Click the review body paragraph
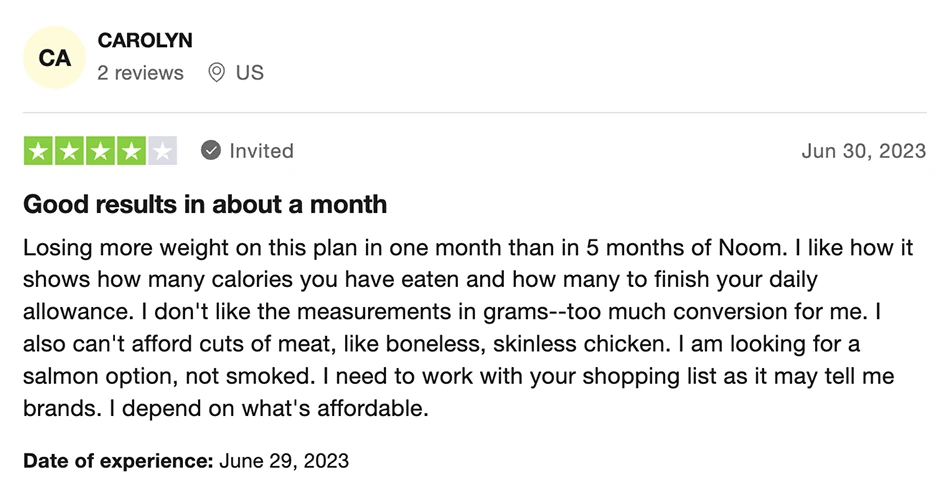The image size is (950, 482). [468, 328]
